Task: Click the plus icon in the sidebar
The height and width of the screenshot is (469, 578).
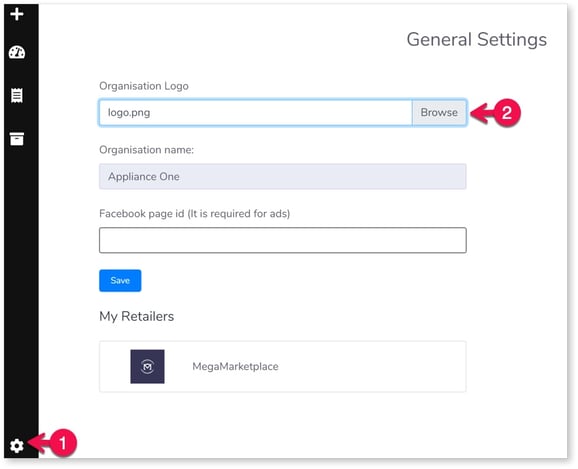Action: pos(17,14)
